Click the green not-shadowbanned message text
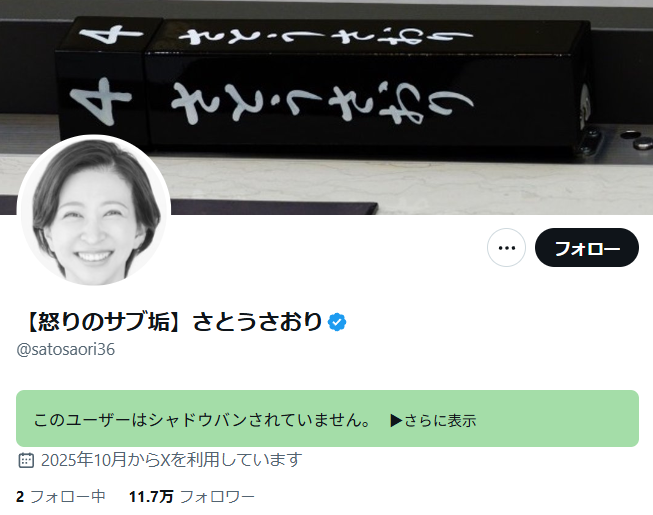This screenshot has height=515, width=653. 202,420
